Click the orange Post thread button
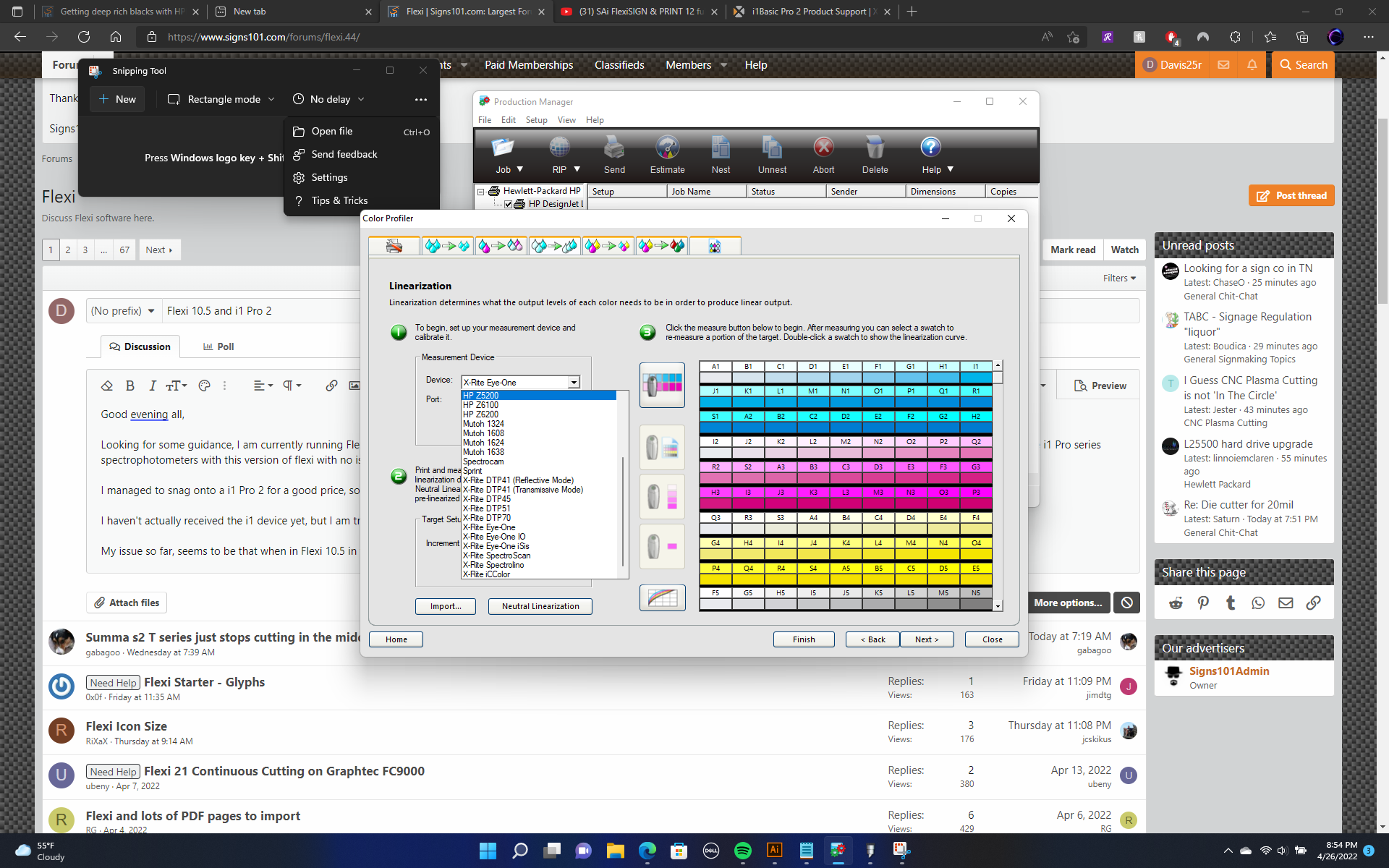The height and width of the screenshot is (868, 1389). click(x=1291, y=195)
